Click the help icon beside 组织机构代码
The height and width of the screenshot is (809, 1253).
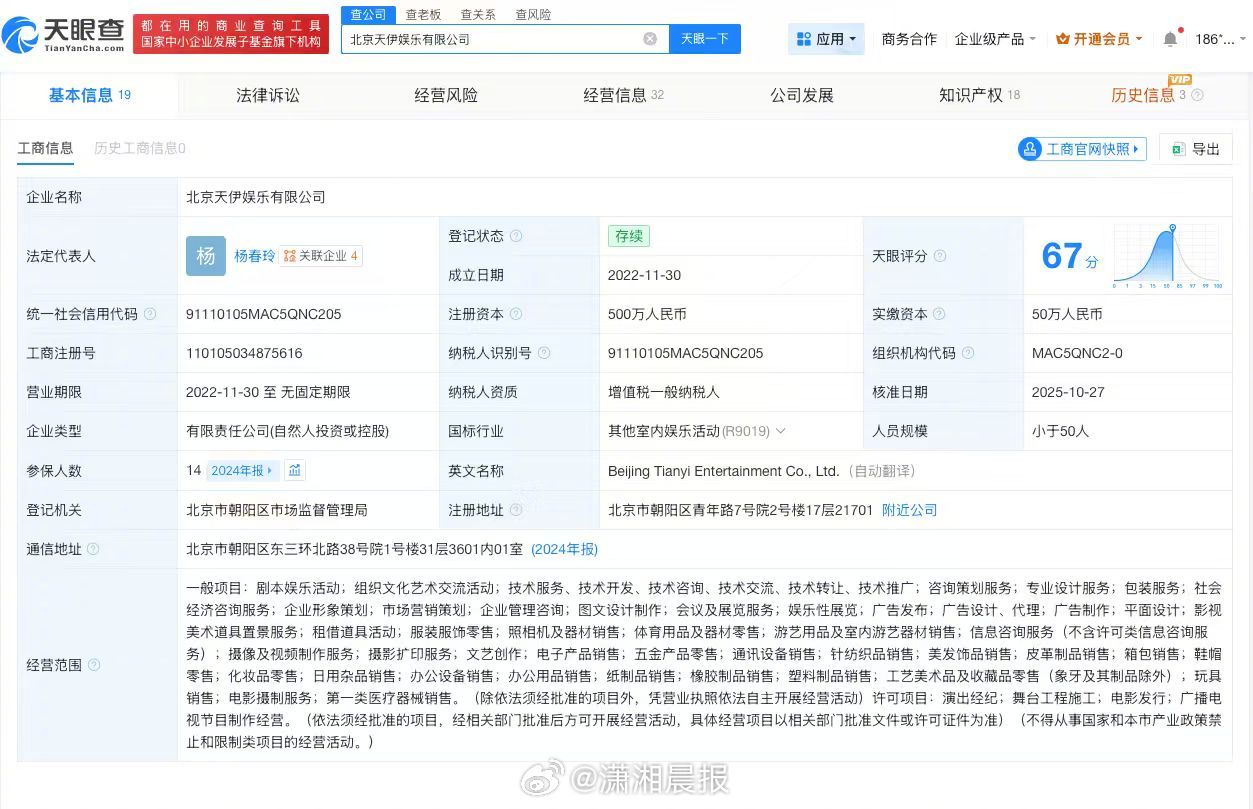[x=968, y=353]
